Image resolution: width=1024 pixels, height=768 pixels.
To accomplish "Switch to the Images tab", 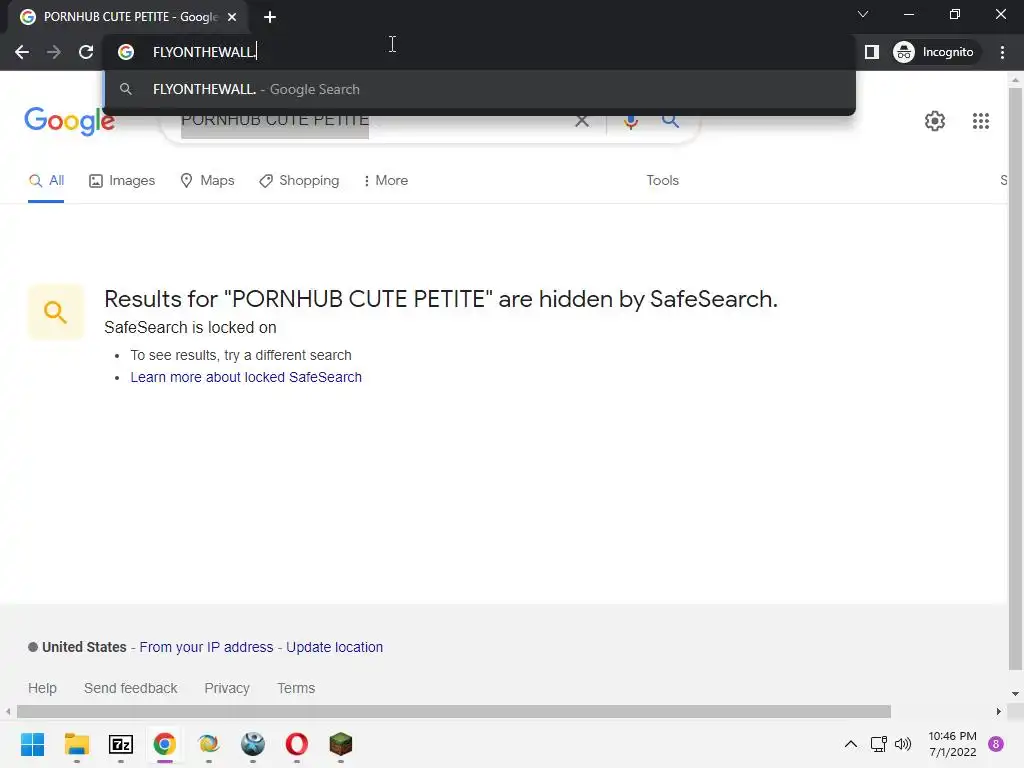I will pyautogui.click(x=122, y=180).
